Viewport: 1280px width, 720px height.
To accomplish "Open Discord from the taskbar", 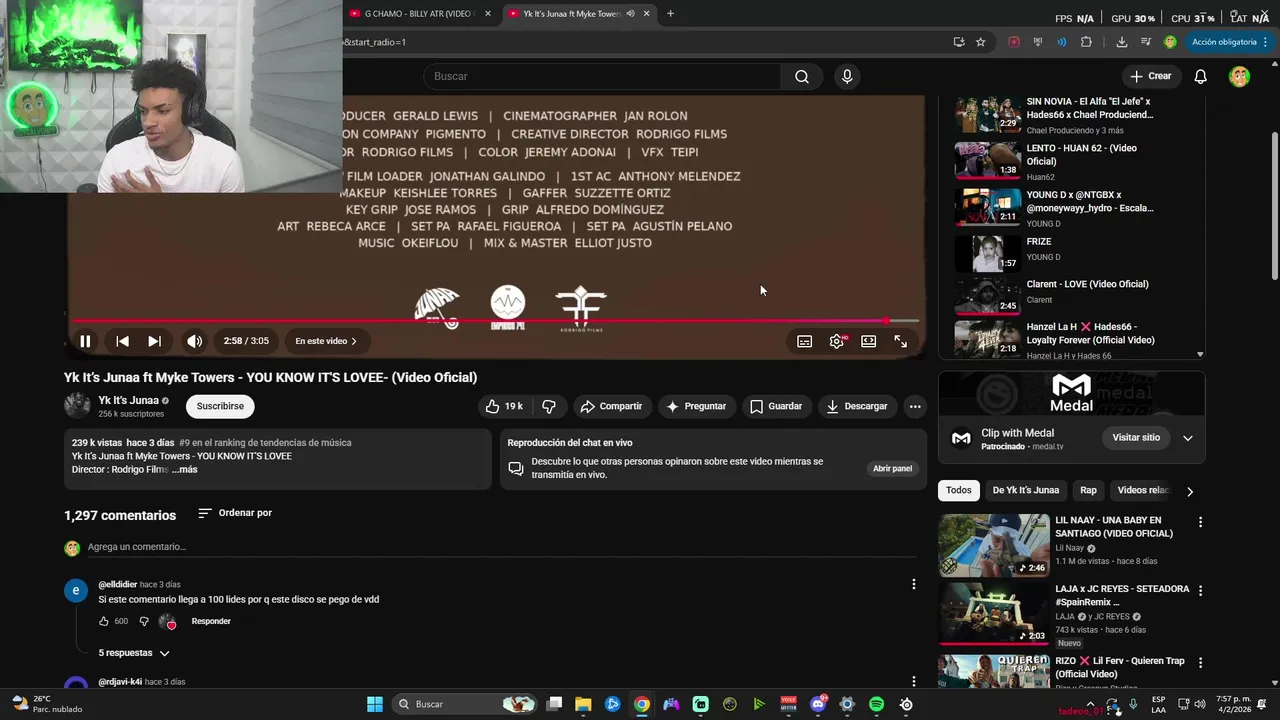I will coord(818,704).
